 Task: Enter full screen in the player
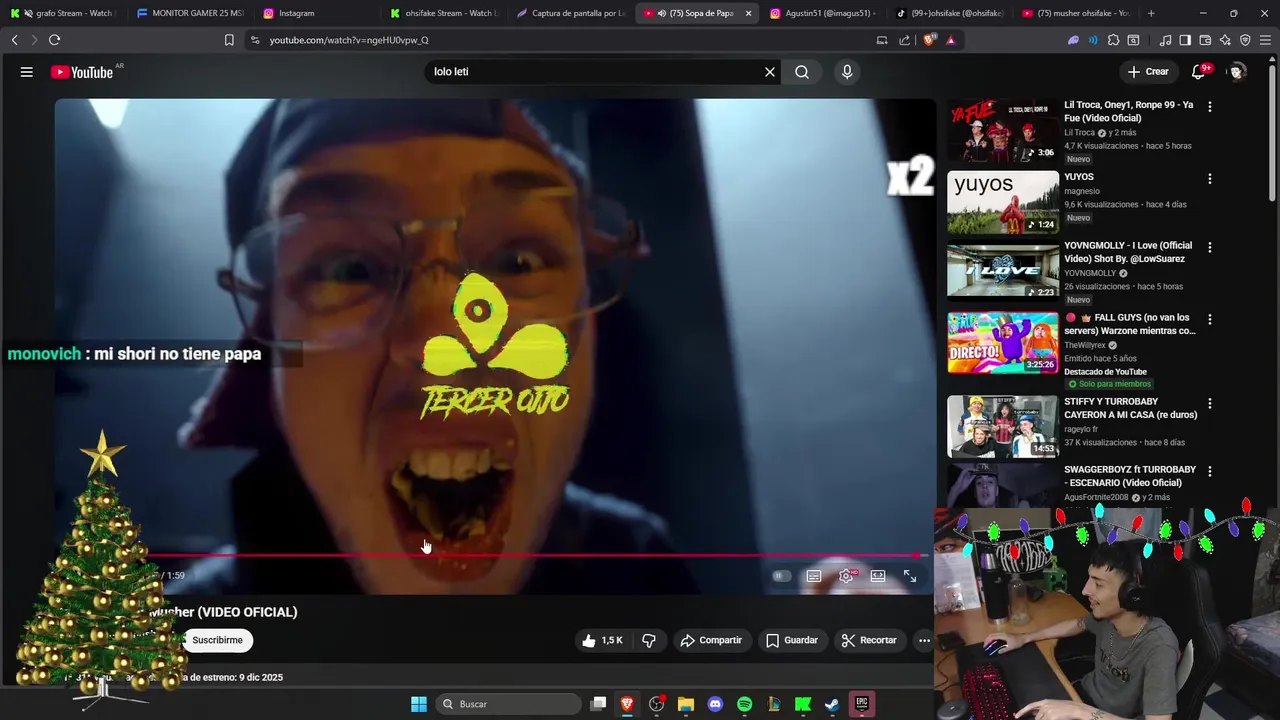[x=910, y=576]
